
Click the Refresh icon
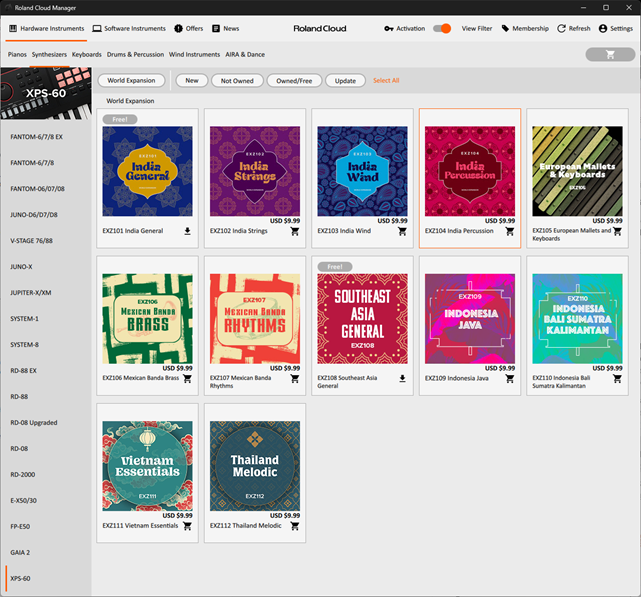click(x=561, y=29)
